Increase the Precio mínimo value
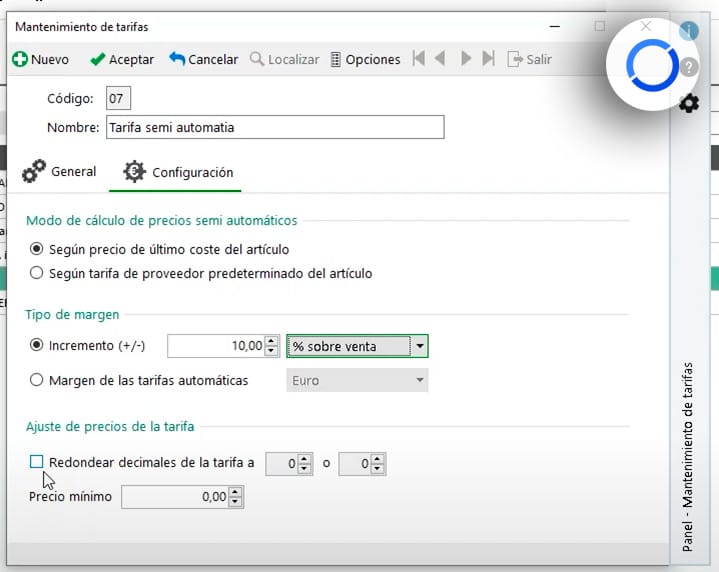 click(x=235, y=492)
